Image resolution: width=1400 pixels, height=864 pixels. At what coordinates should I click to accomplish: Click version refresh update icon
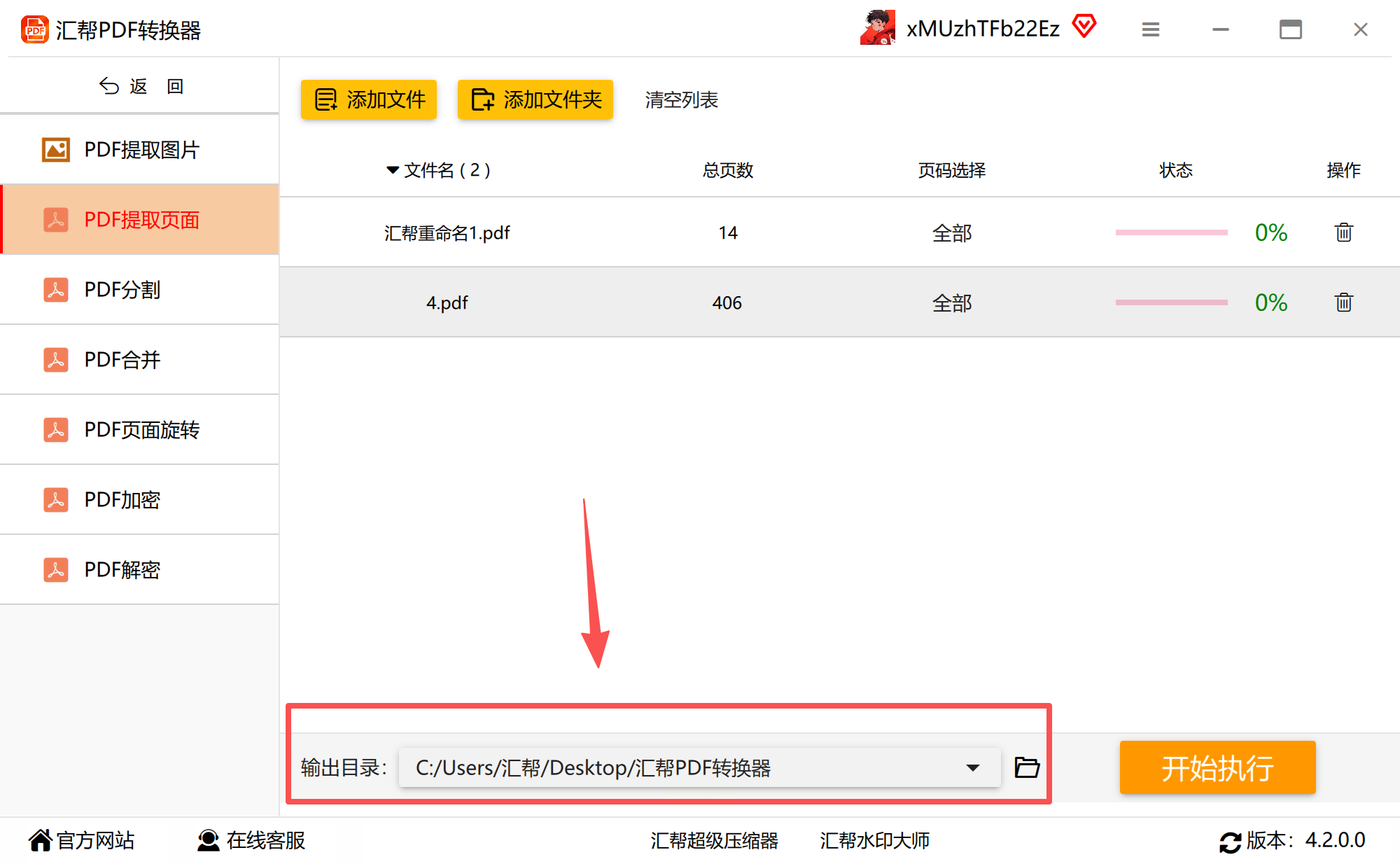(x=1230, y=842)
